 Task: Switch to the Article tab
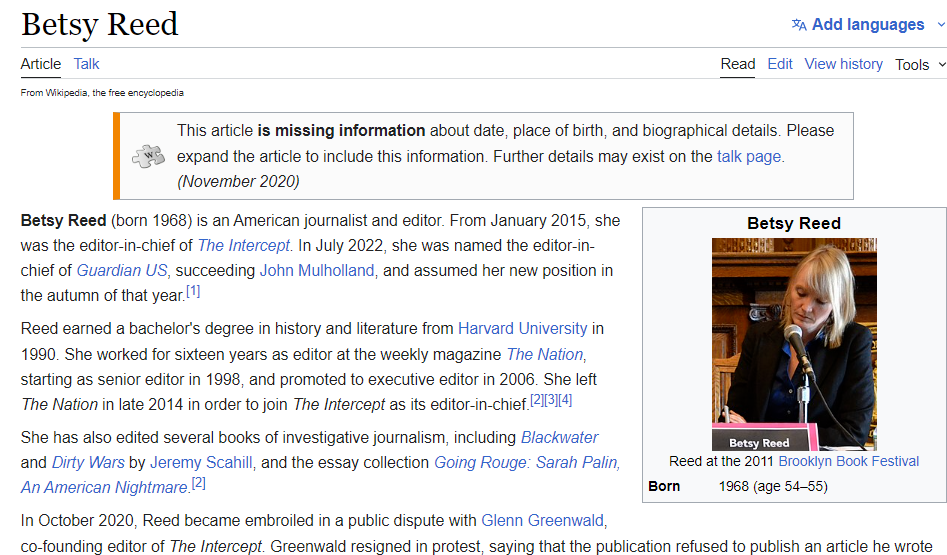(40, 64)
